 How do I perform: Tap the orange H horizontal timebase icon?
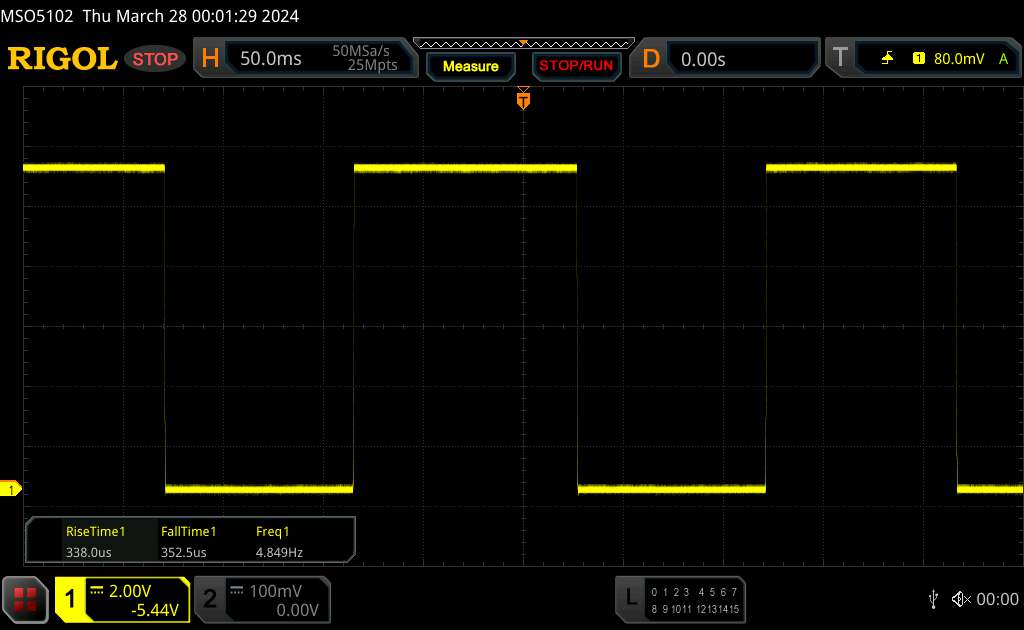210,59
